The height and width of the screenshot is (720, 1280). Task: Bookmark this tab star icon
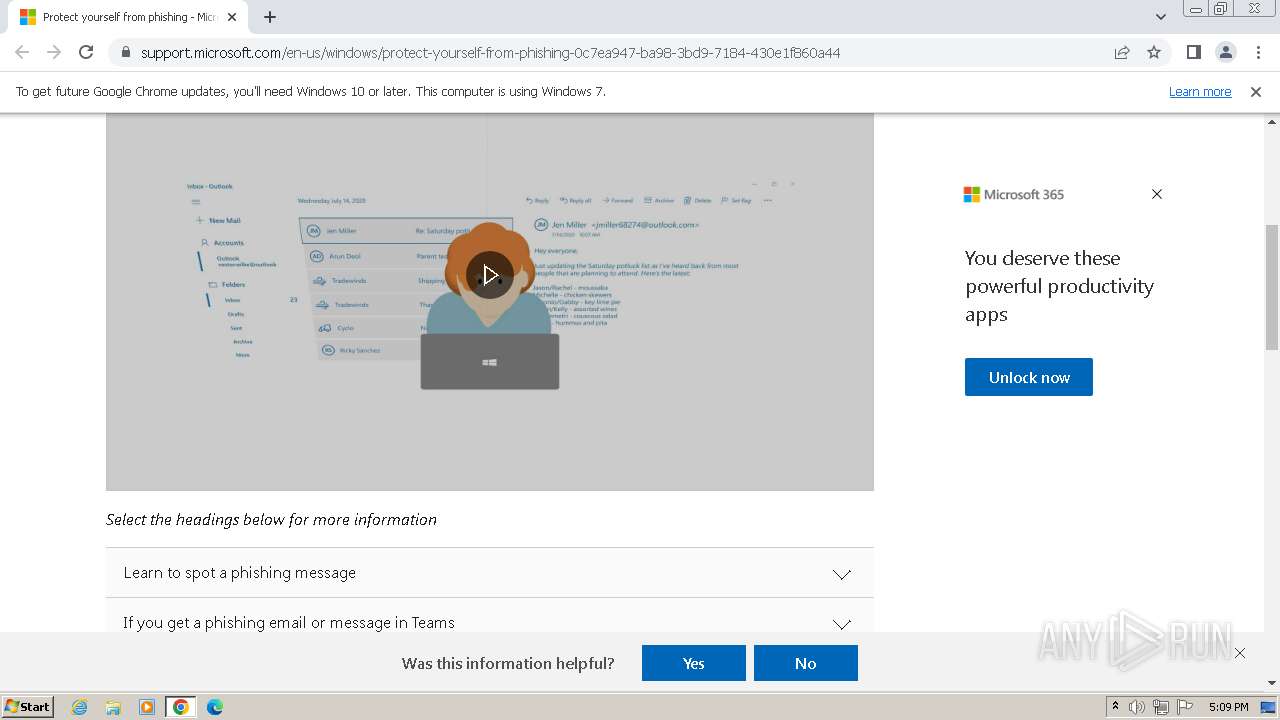click(x=1154, y=52)
